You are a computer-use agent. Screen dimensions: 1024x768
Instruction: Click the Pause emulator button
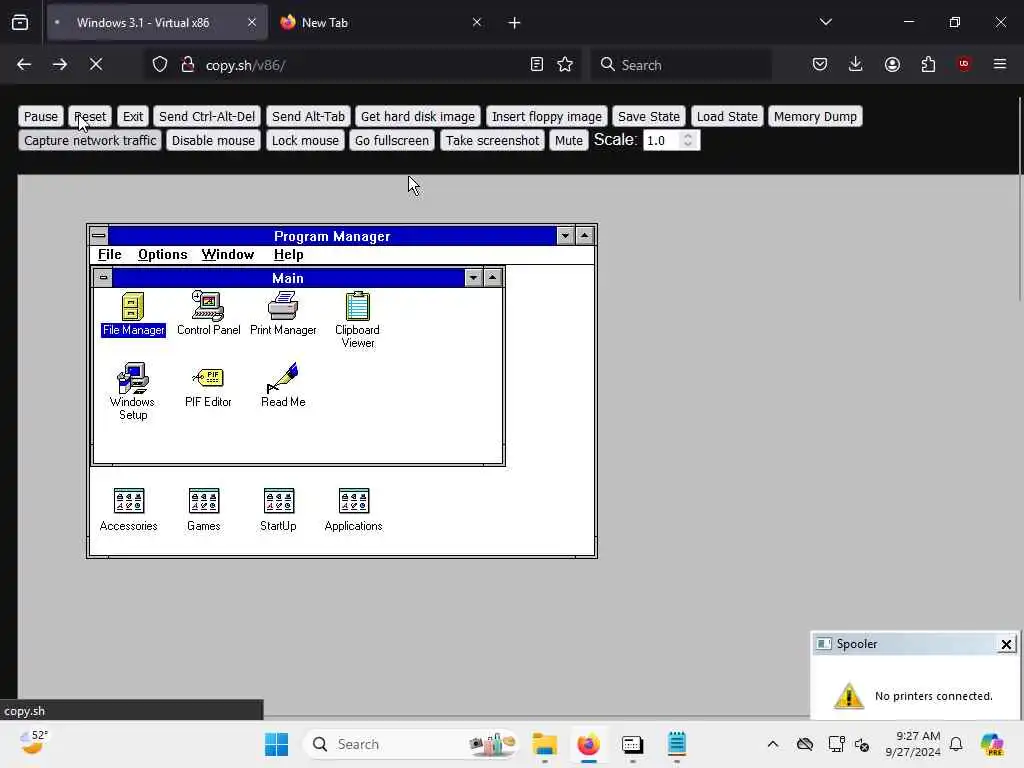coord(41,116)
